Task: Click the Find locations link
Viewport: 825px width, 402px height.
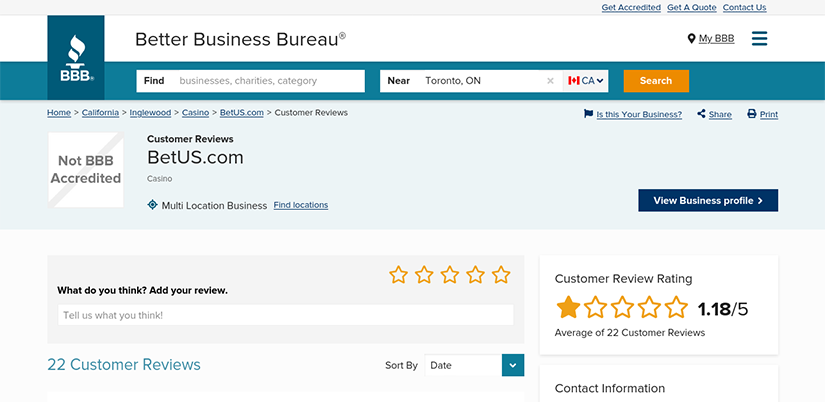Action: tap(301, 205)
